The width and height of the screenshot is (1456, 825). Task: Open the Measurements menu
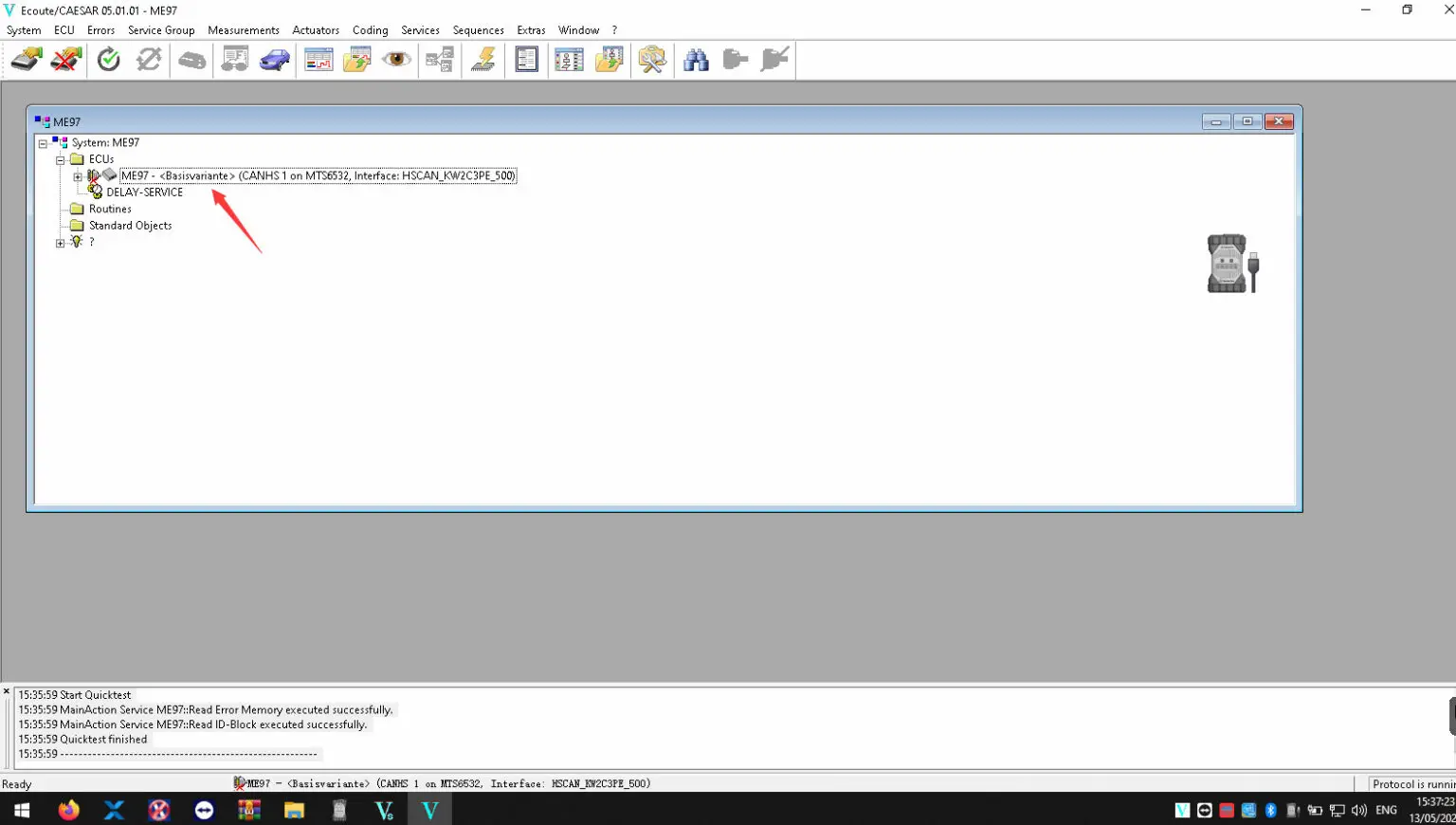(x=244, y=30)
